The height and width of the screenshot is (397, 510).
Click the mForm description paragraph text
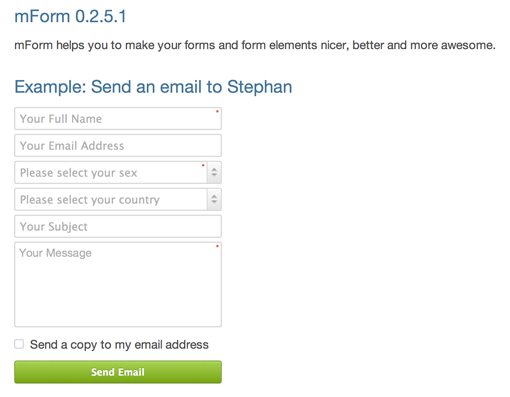click(x=255, y=45)
